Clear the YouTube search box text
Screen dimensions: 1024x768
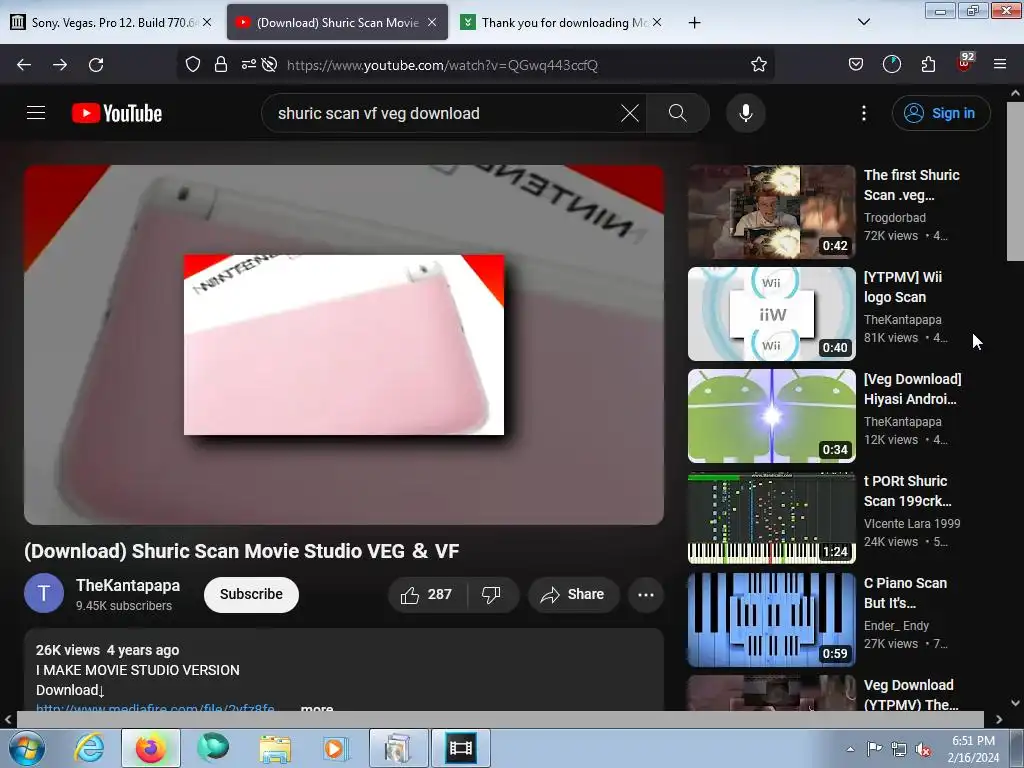[630, 113]
